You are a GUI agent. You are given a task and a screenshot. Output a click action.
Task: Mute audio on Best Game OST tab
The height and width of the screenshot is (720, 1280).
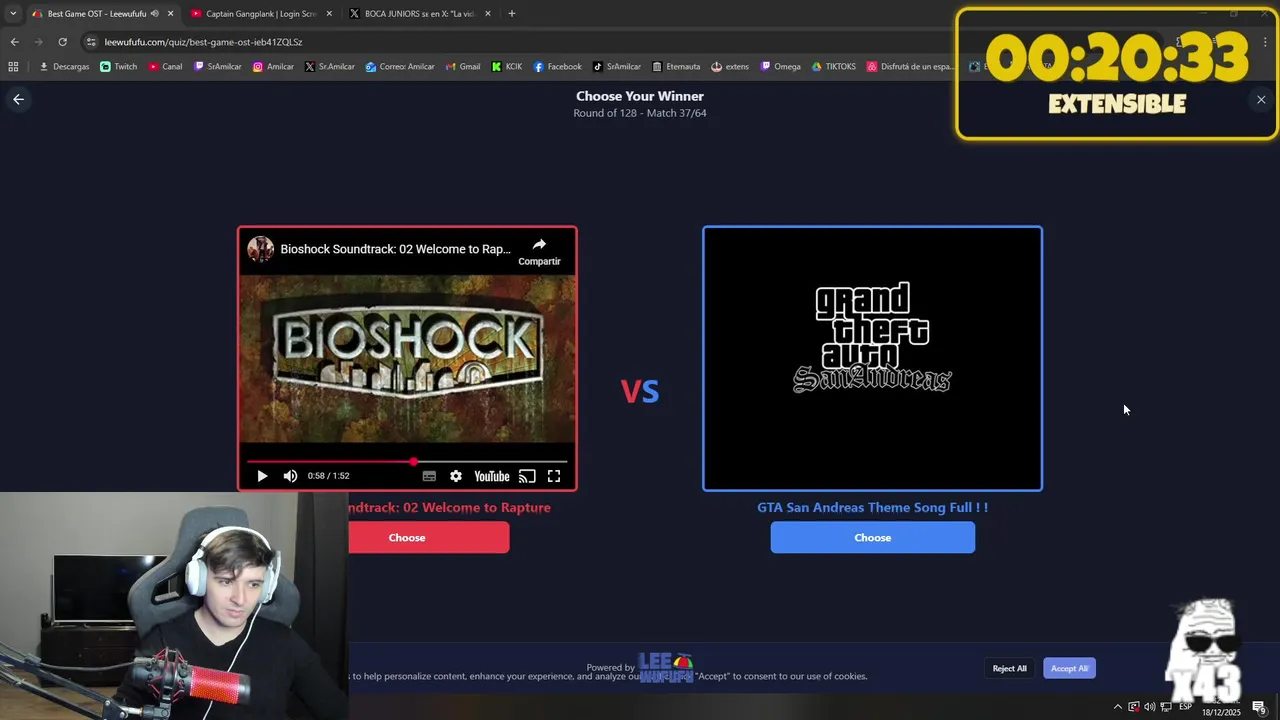coord(155,14)
